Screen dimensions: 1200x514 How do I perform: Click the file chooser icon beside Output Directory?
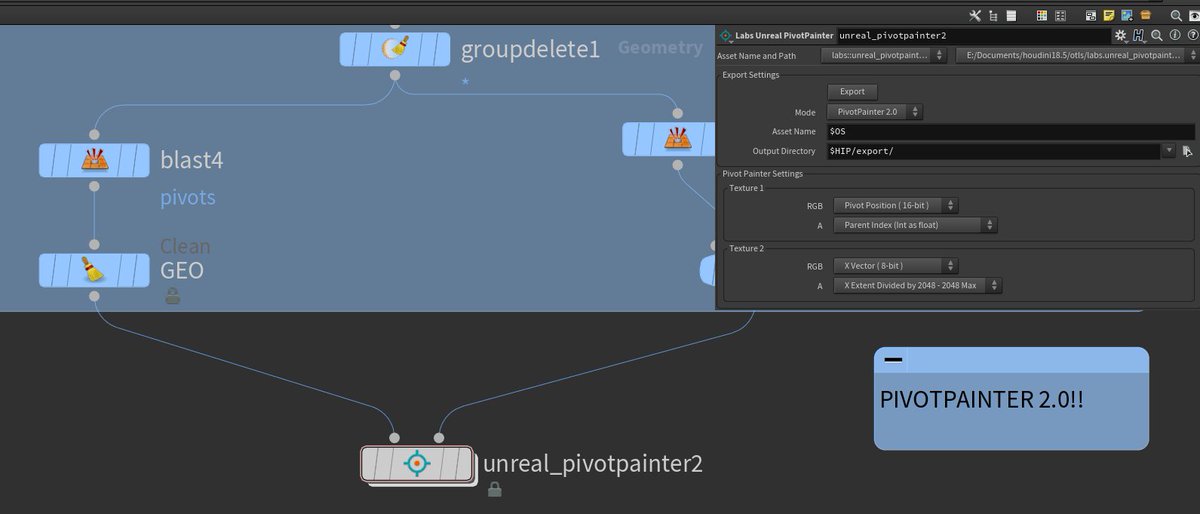pos(1188,151)
